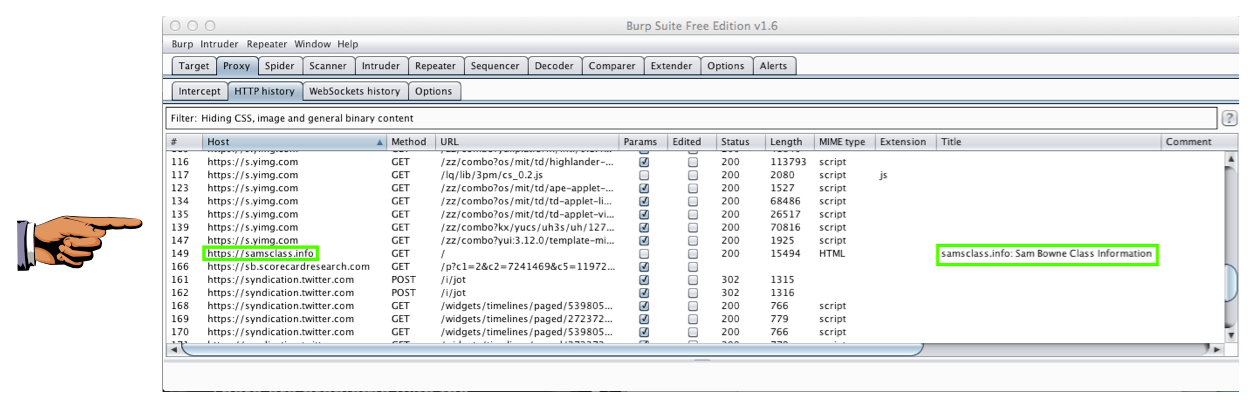
Task: Click the yellow minimize window button
Action: click(x=193, y=25)
